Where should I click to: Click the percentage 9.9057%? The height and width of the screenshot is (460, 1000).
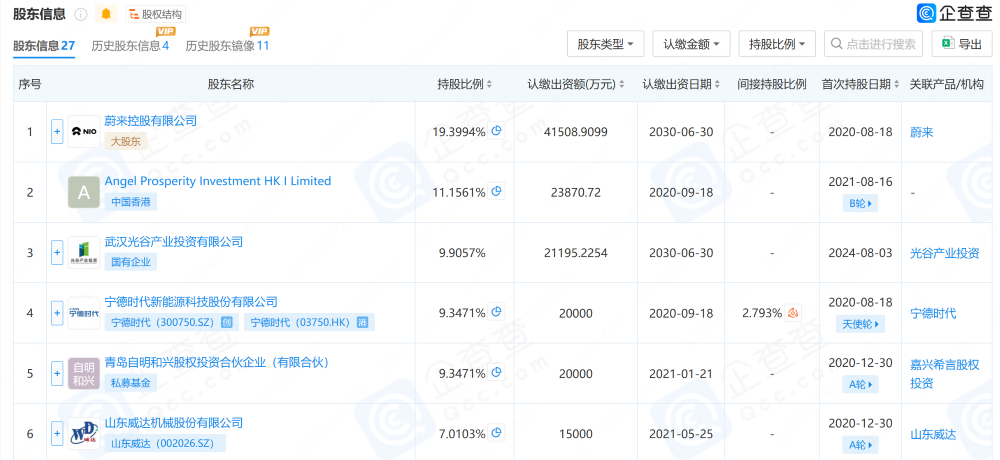tap(462, 253)
